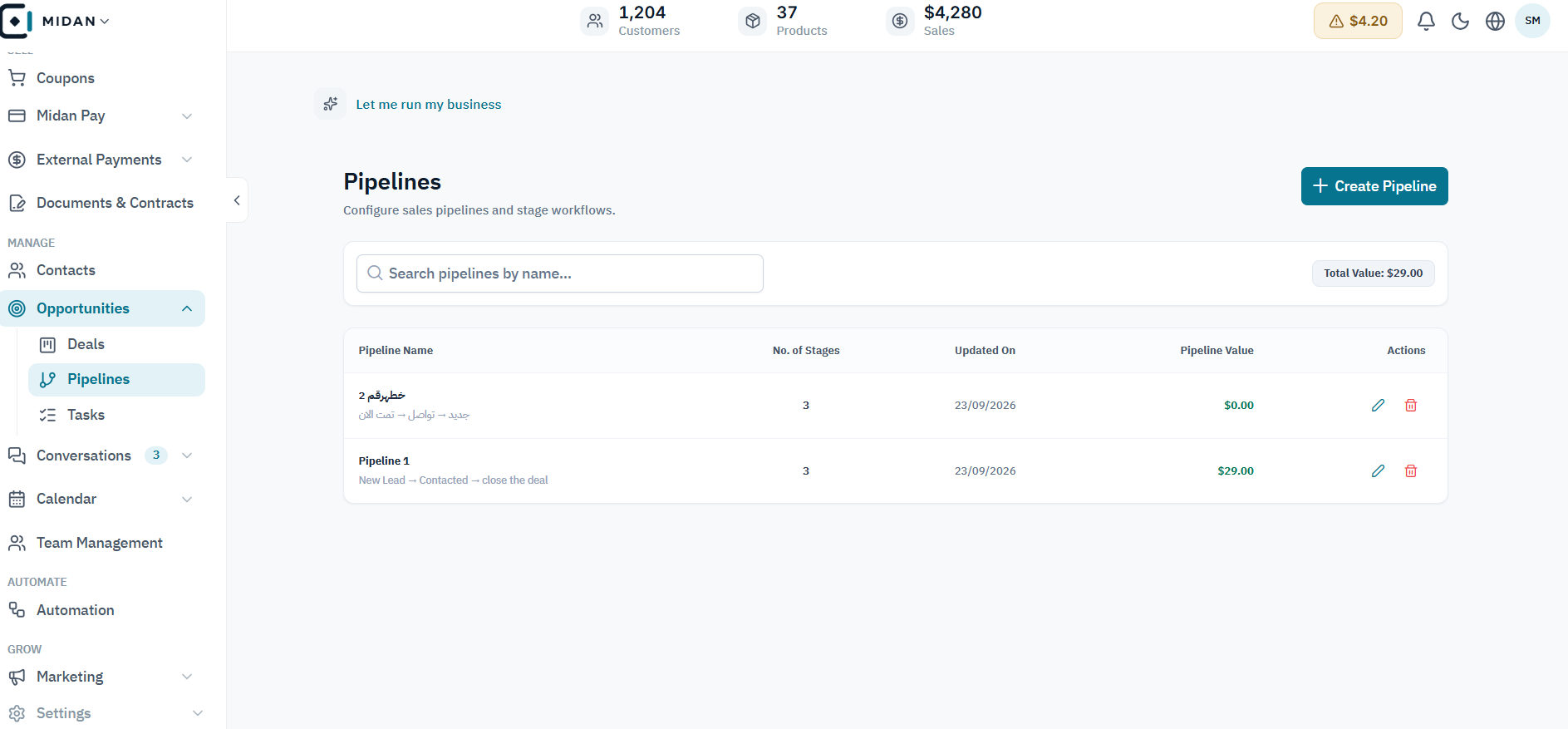Expand the Calendar submenu

point(187,499)
